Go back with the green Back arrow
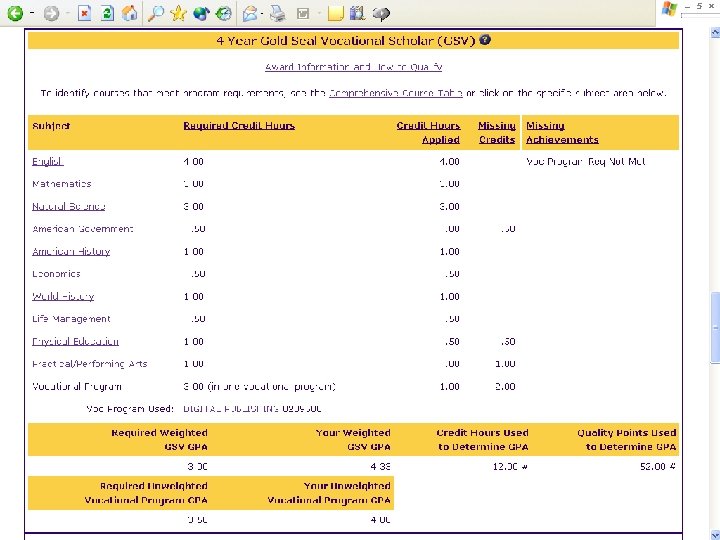720x540 pixels. point(15,13)
